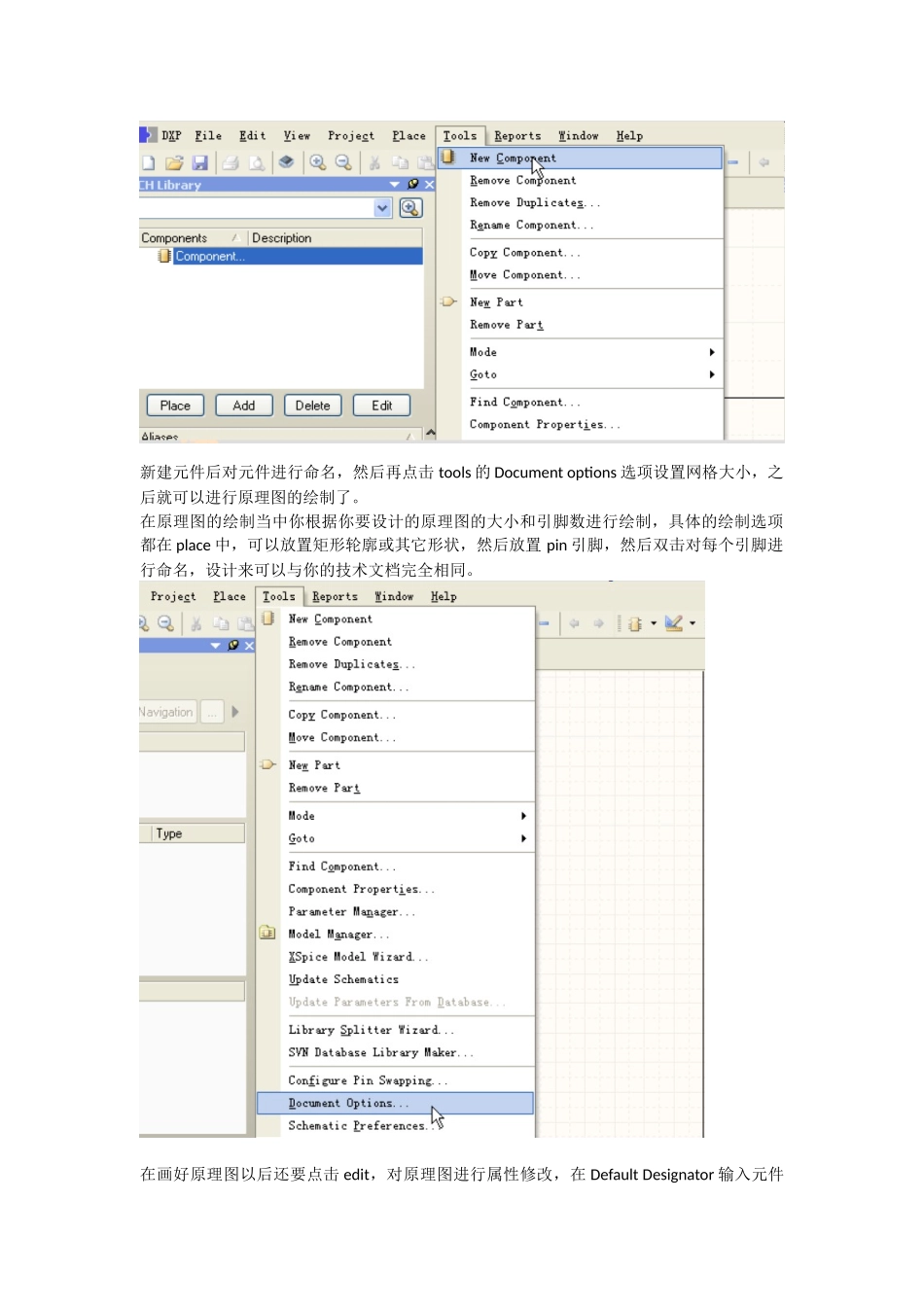
Task: Open the library filter combo box dropdown
Action: pos(383,207)
